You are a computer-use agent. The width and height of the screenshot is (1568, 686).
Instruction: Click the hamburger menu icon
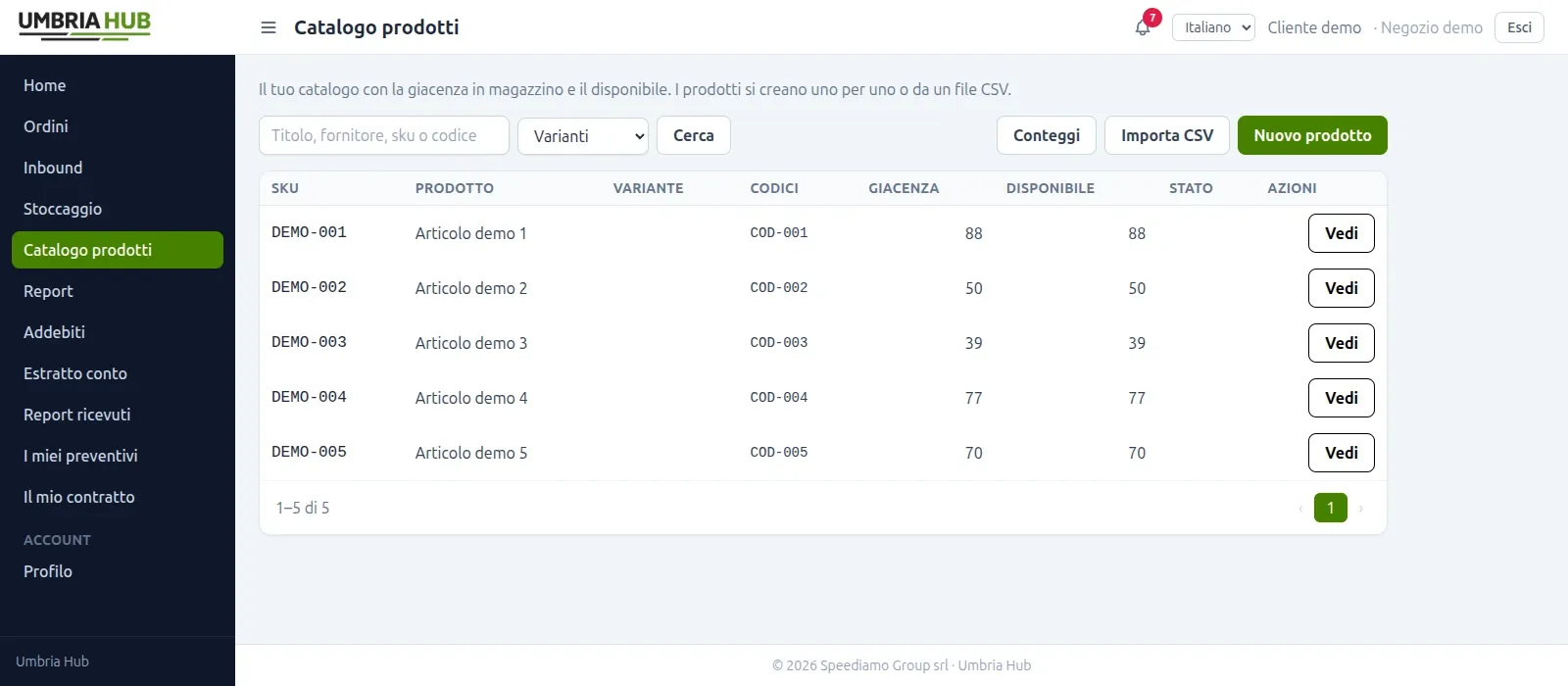tap(269, 27)
